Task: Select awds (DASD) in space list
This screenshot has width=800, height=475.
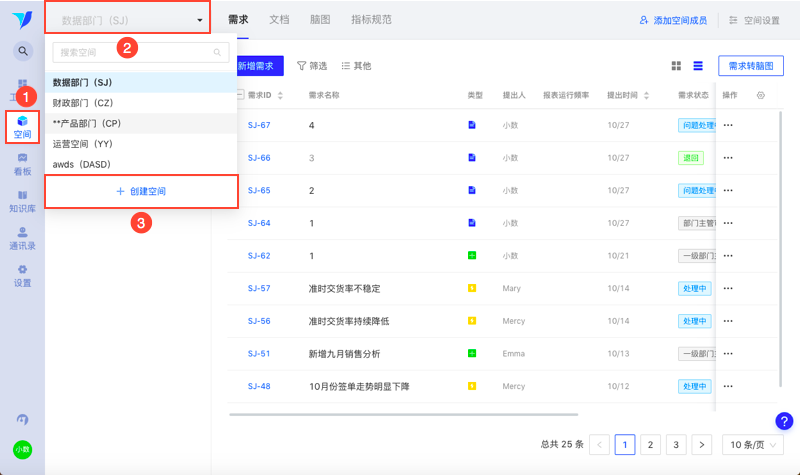Action: 141,164
